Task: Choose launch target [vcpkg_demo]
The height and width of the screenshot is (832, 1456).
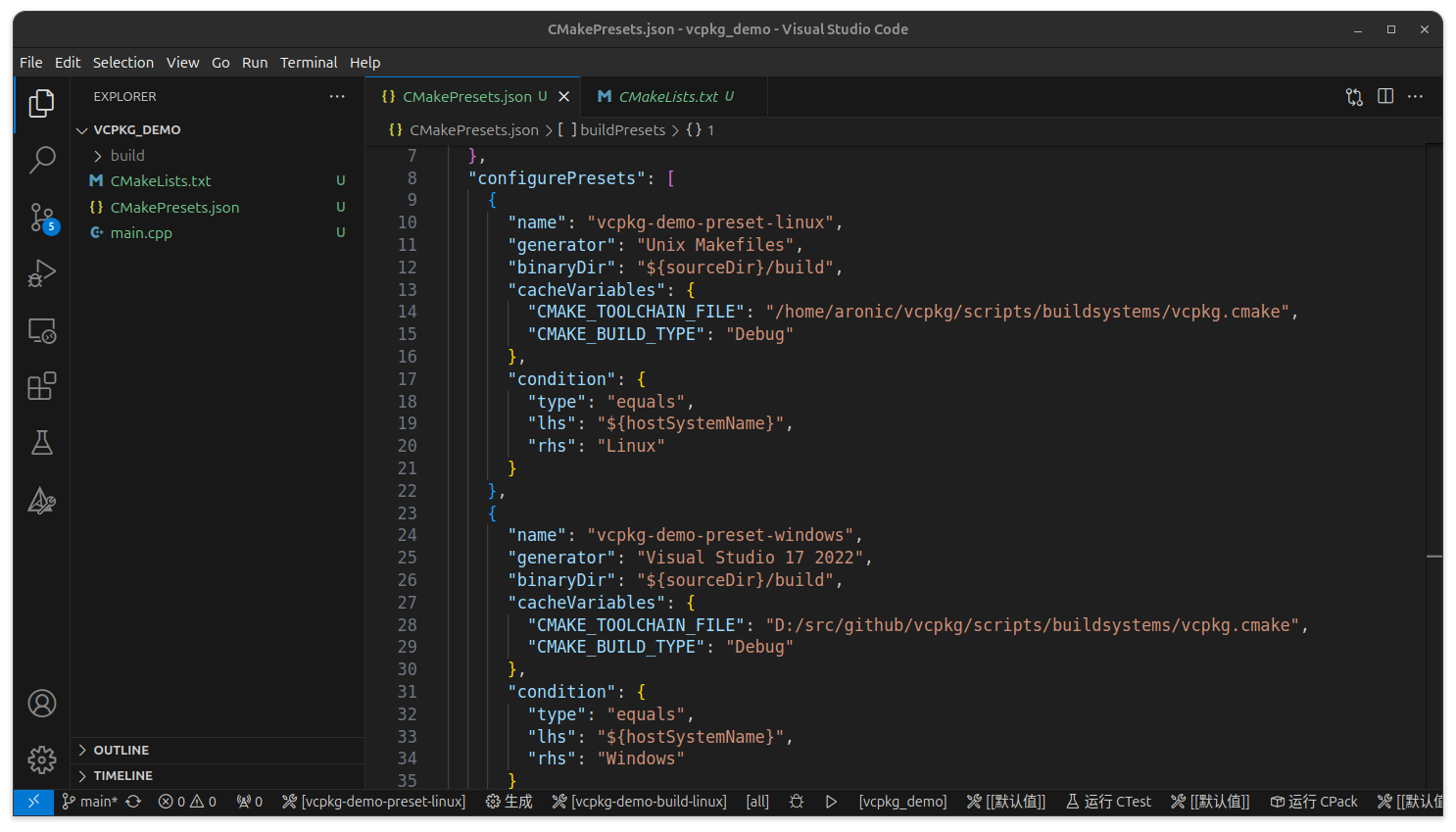Action: 902,802
